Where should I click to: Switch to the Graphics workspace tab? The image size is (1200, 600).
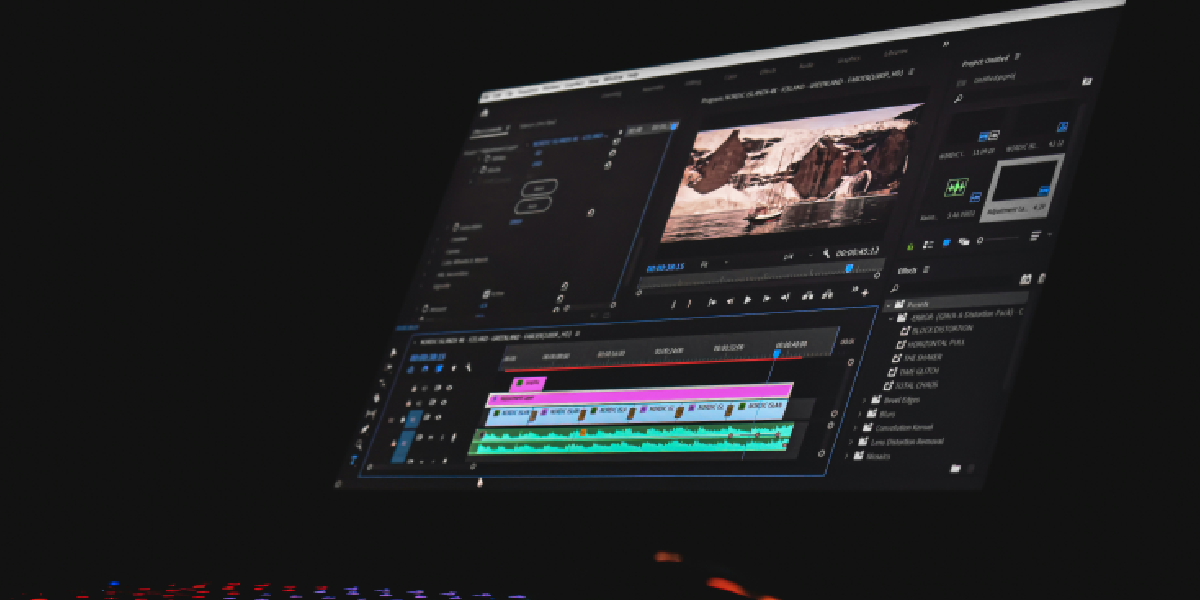tap(849, 59)
